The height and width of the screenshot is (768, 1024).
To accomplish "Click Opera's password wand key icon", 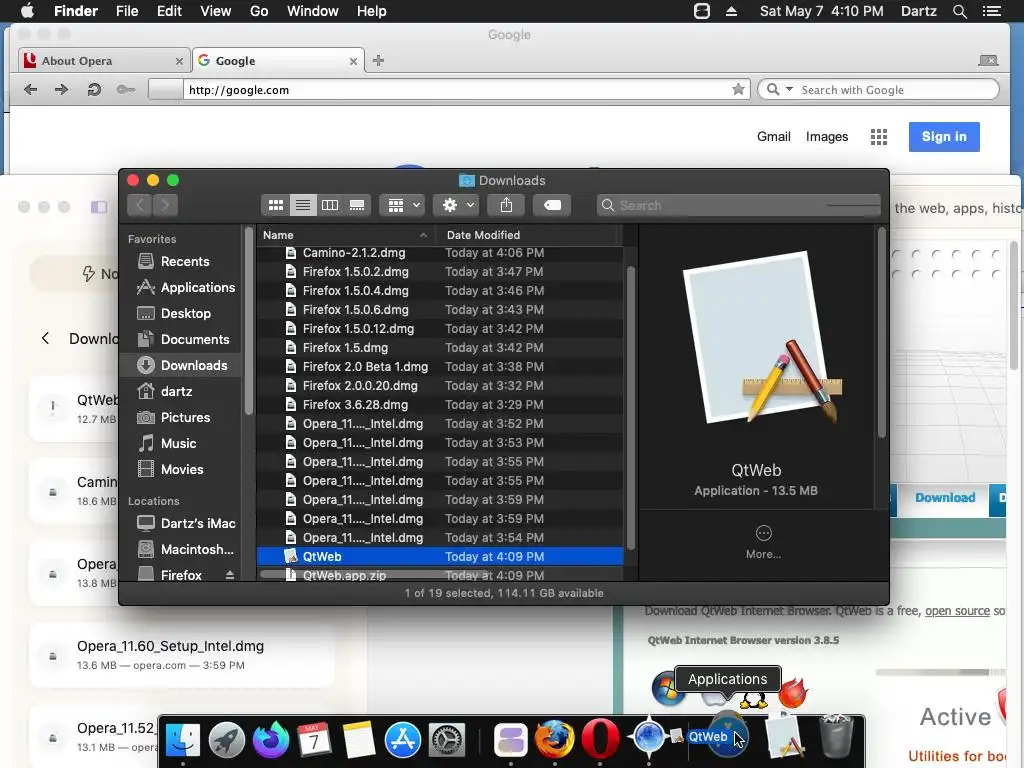I will 125,89.
